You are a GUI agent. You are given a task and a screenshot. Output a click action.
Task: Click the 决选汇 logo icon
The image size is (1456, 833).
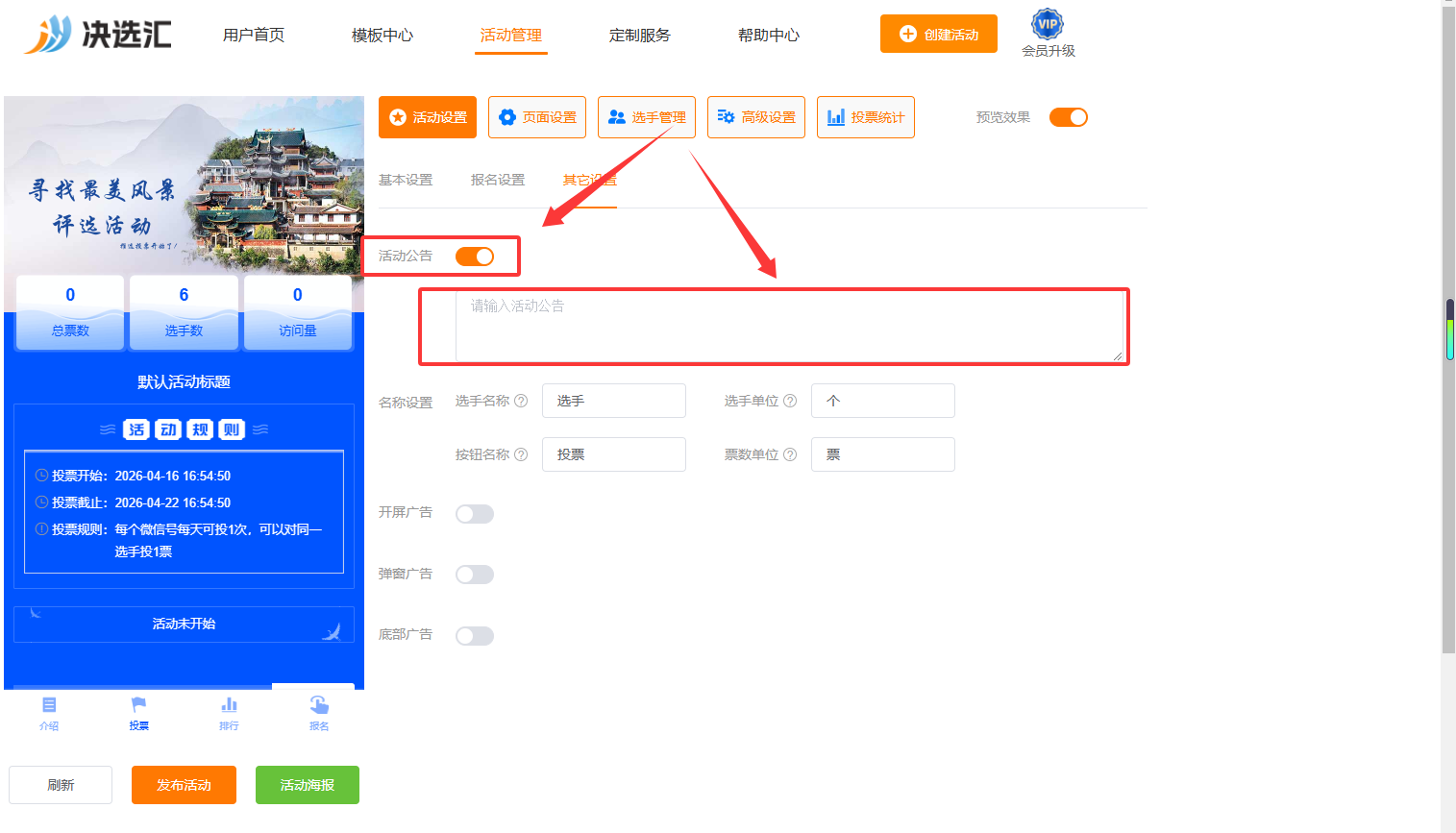[x=48, y=35]
